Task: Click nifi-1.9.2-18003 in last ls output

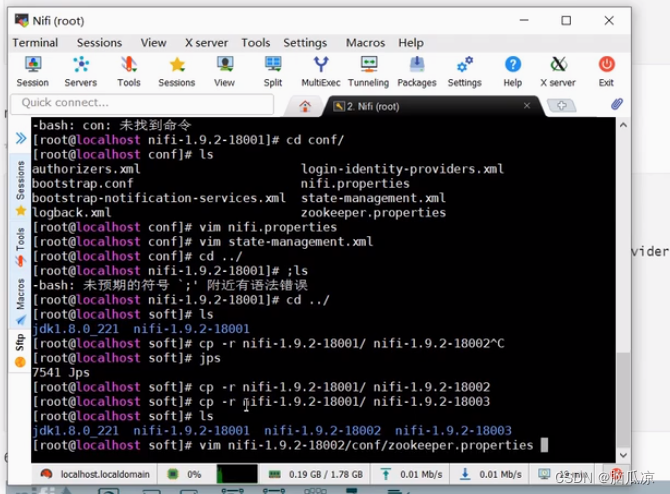Action: (453, 430)
